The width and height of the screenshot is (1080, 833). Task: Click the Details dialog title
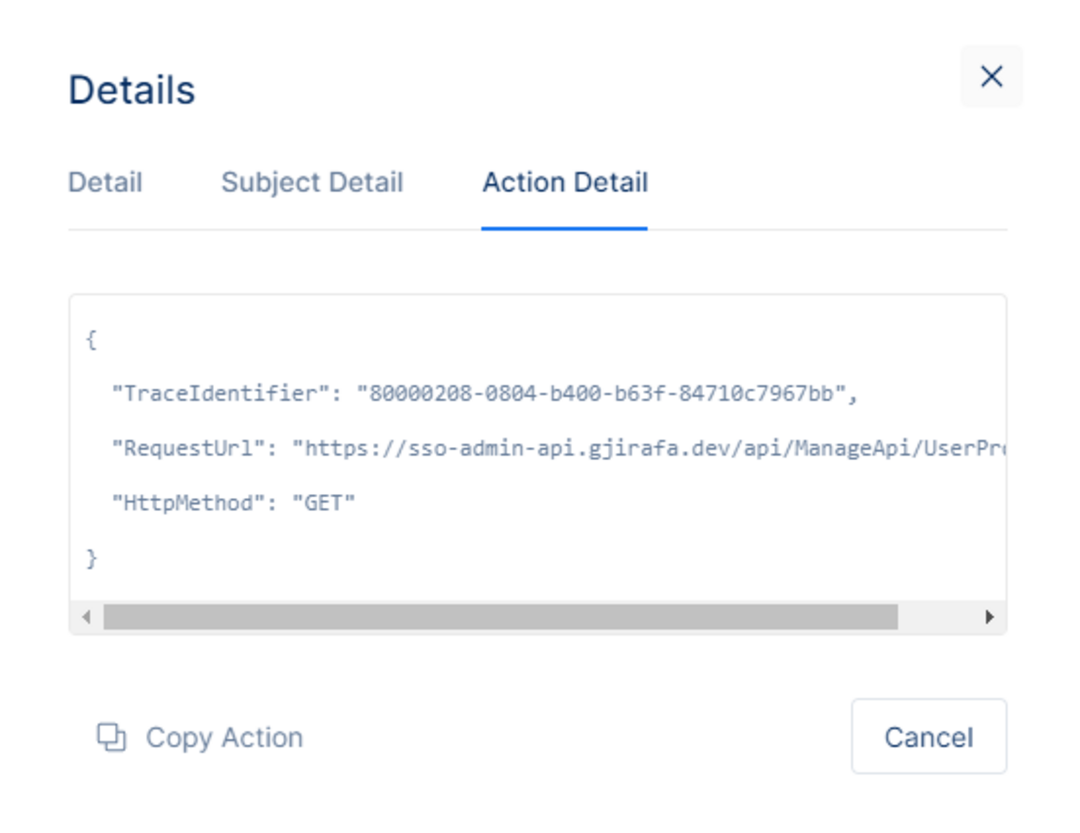132,90
